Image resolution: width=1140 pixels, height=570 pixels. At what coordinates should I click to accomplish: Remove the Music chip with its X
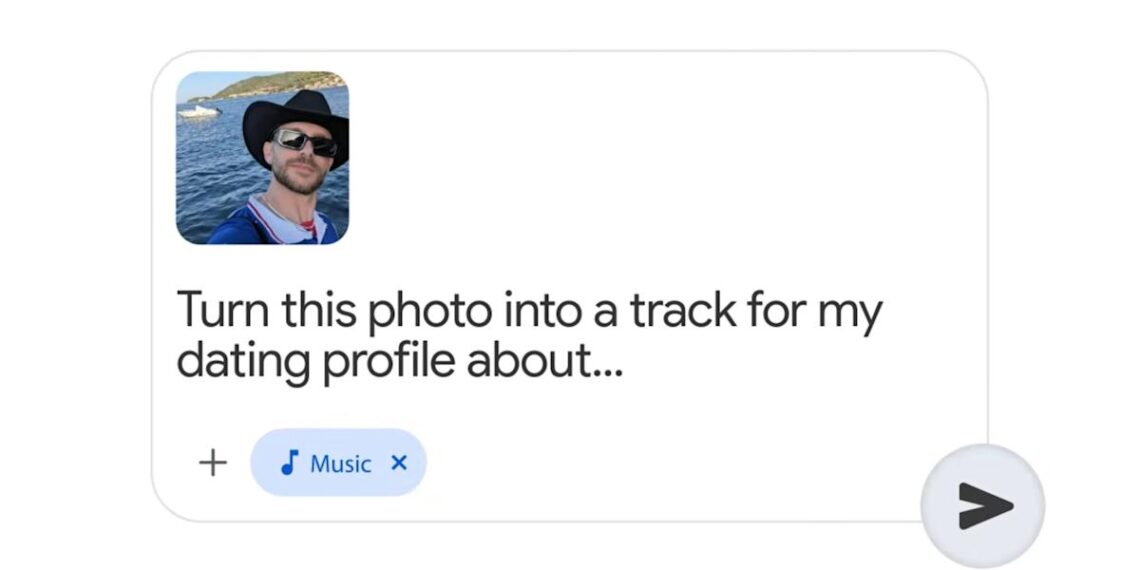click(399, 462)
